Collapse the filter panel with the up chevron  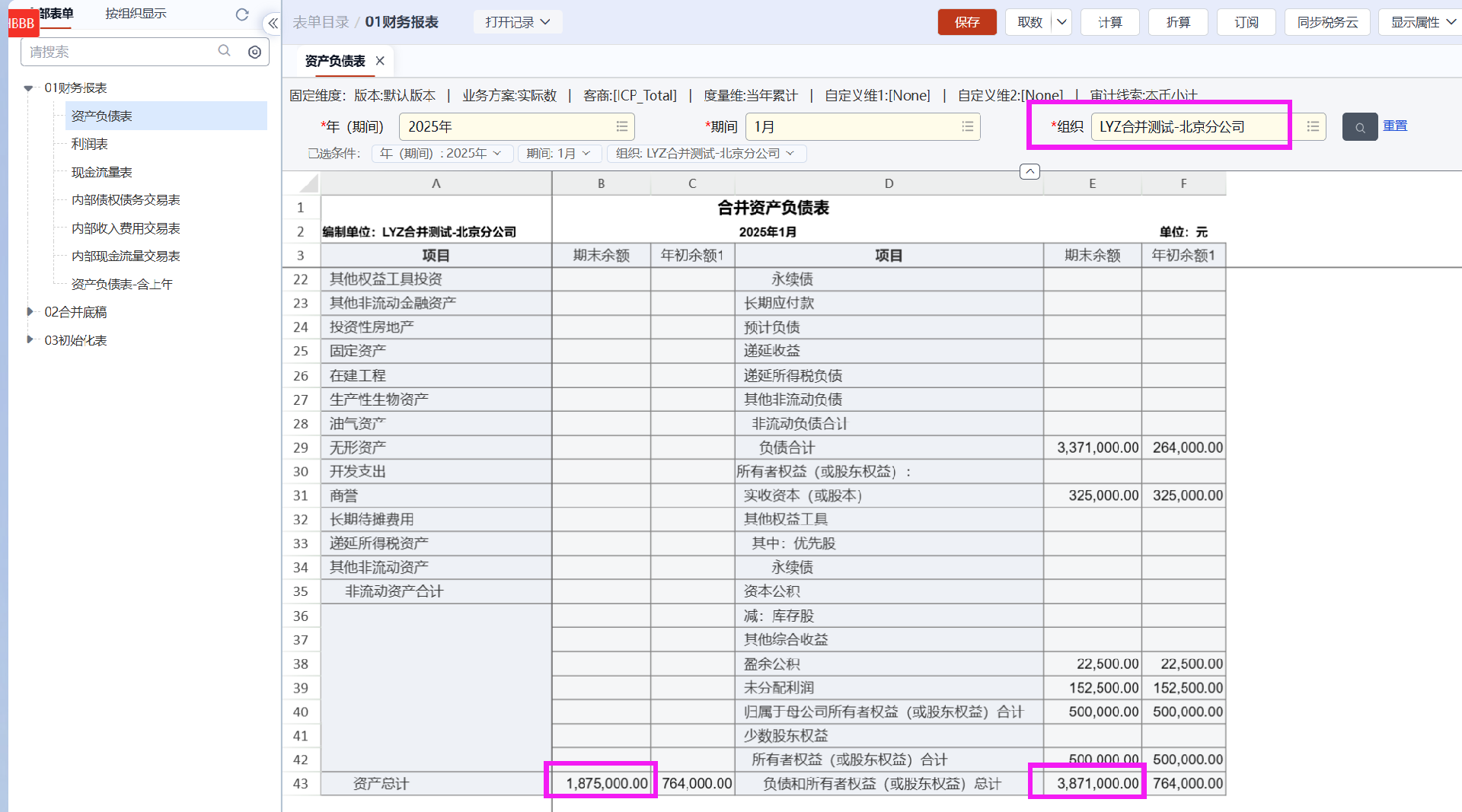pos(1029,172)
